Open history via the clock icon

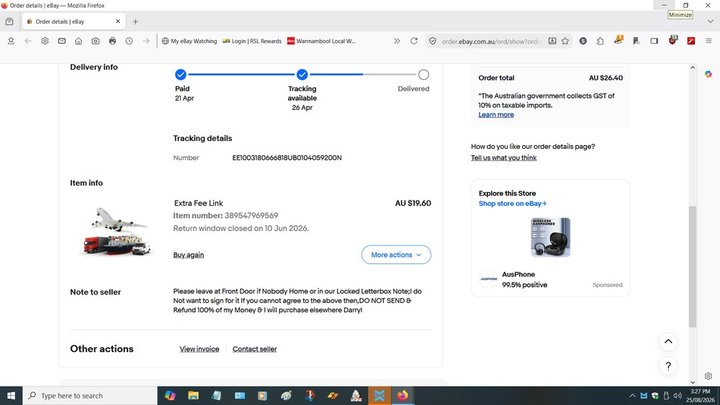(129, 41)
